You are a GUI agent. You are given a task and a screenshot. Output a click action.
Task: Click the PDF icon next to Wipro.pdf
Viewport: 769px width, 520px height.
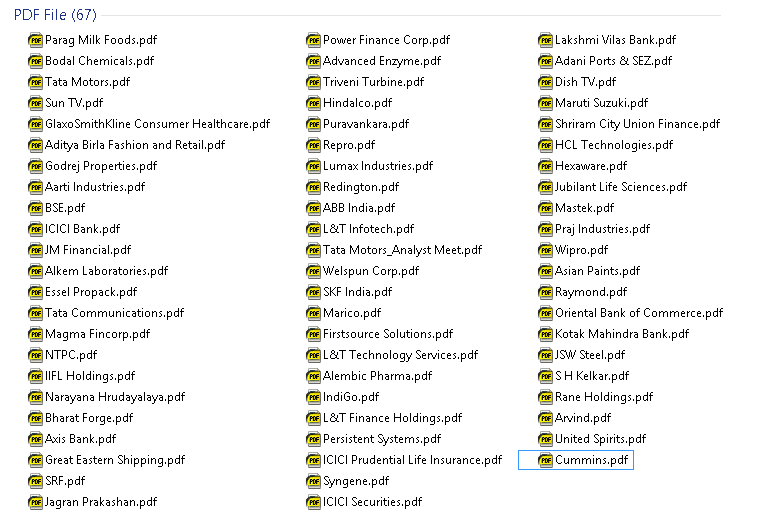coord(545,250)
